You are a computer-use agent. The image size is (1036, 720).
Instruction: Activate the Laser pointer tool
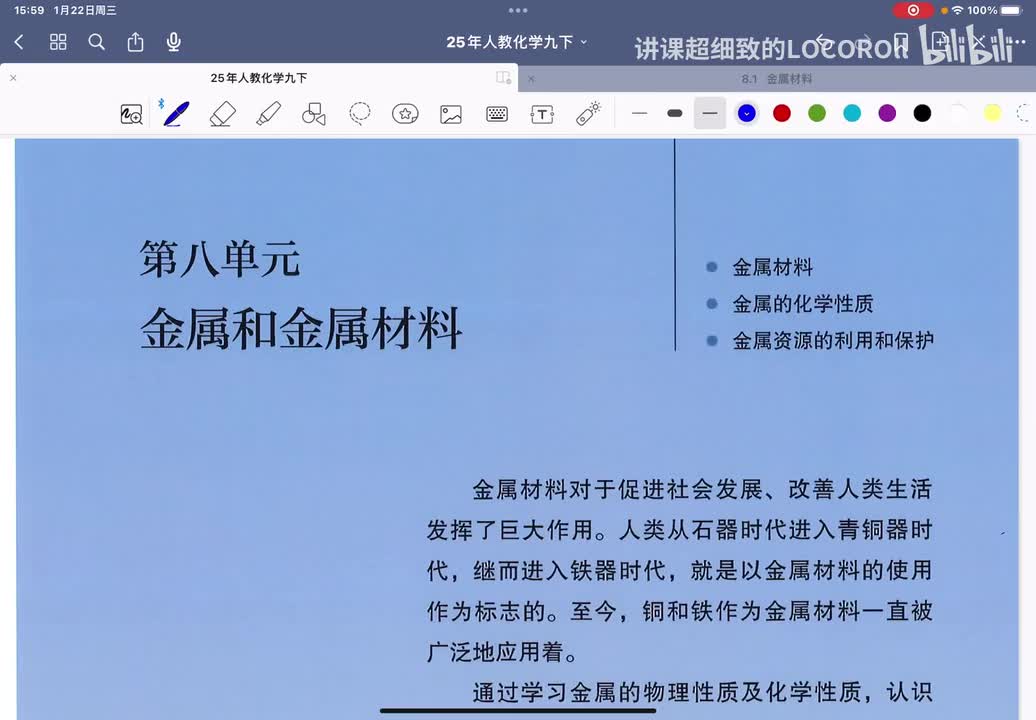[588, 114]
